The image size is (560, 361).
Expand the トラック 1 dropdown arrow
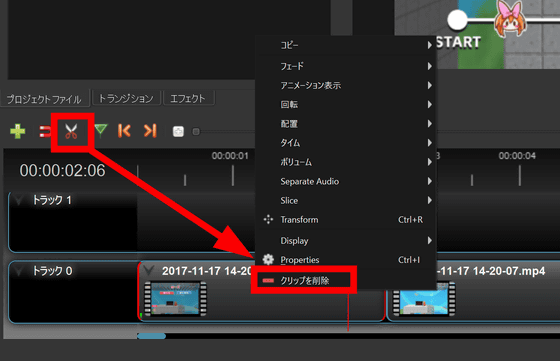[x=19, y=200]
